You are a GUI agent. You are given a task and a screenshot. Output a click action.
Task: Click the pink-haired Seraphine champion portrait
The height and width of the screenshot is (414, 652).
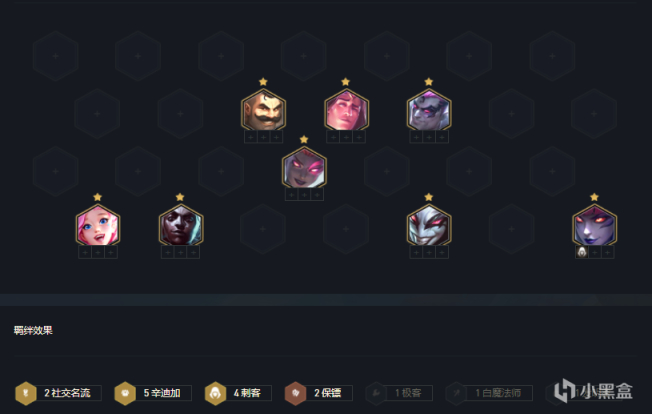tap(98, 225)
